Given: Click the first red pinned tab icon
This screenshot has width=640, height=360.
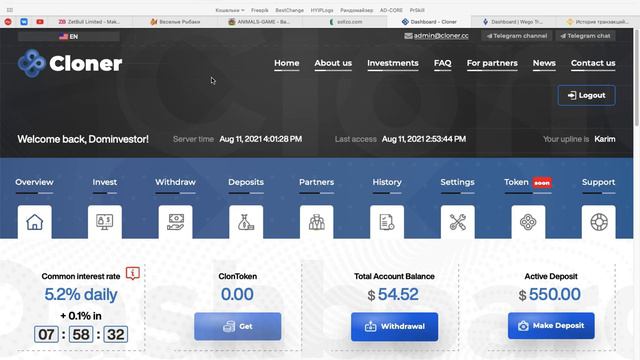Looking at the screenshot, I should click(8, 22).
